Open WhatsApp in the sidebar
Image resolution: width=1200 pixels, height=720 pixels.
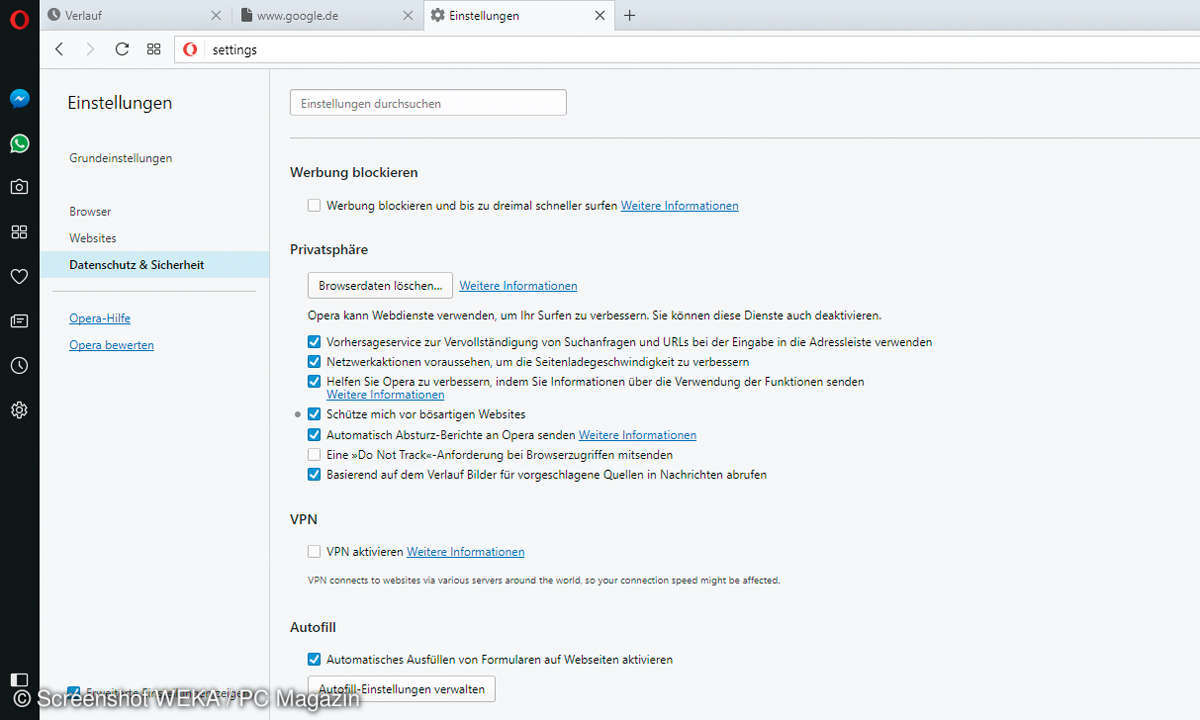(19, 143)
